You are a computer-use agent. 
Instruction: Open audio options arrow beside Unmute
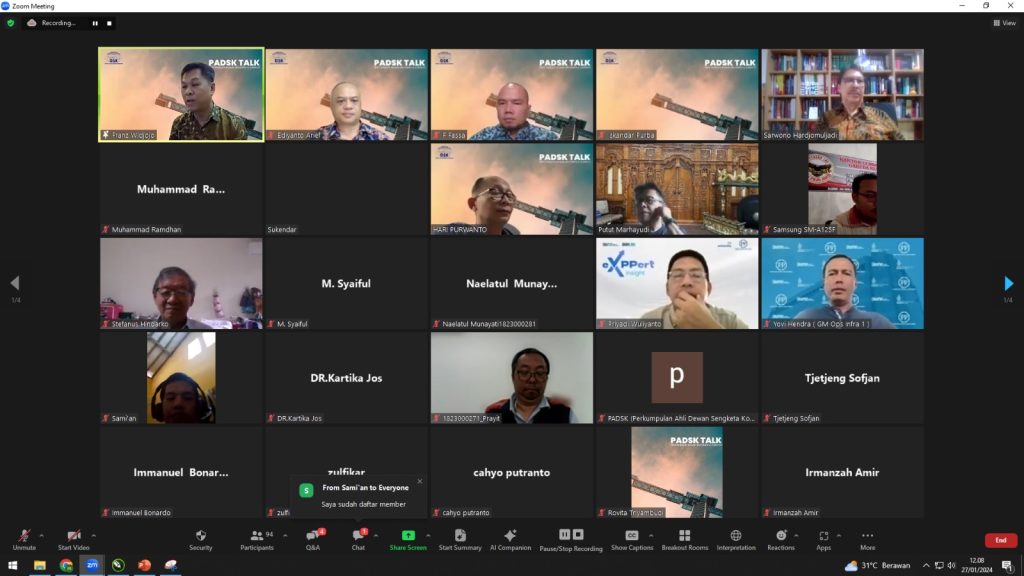41,536
